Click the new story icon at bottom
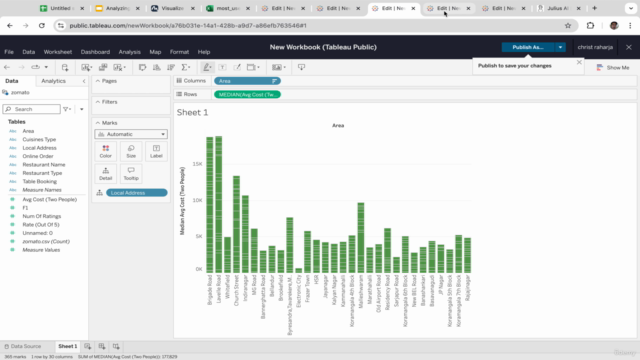640x360 pixels. click(116, 347)
